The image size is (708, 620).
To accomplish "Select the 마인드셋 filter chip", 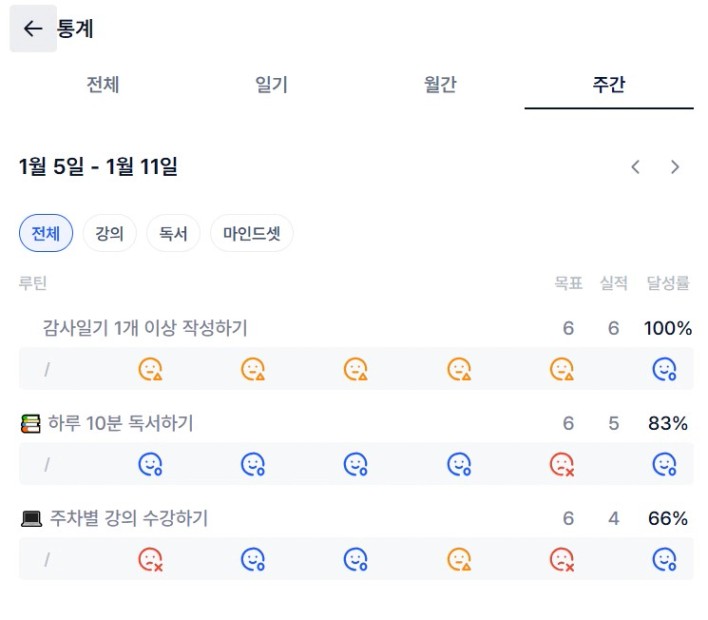I will pos(251,234).
